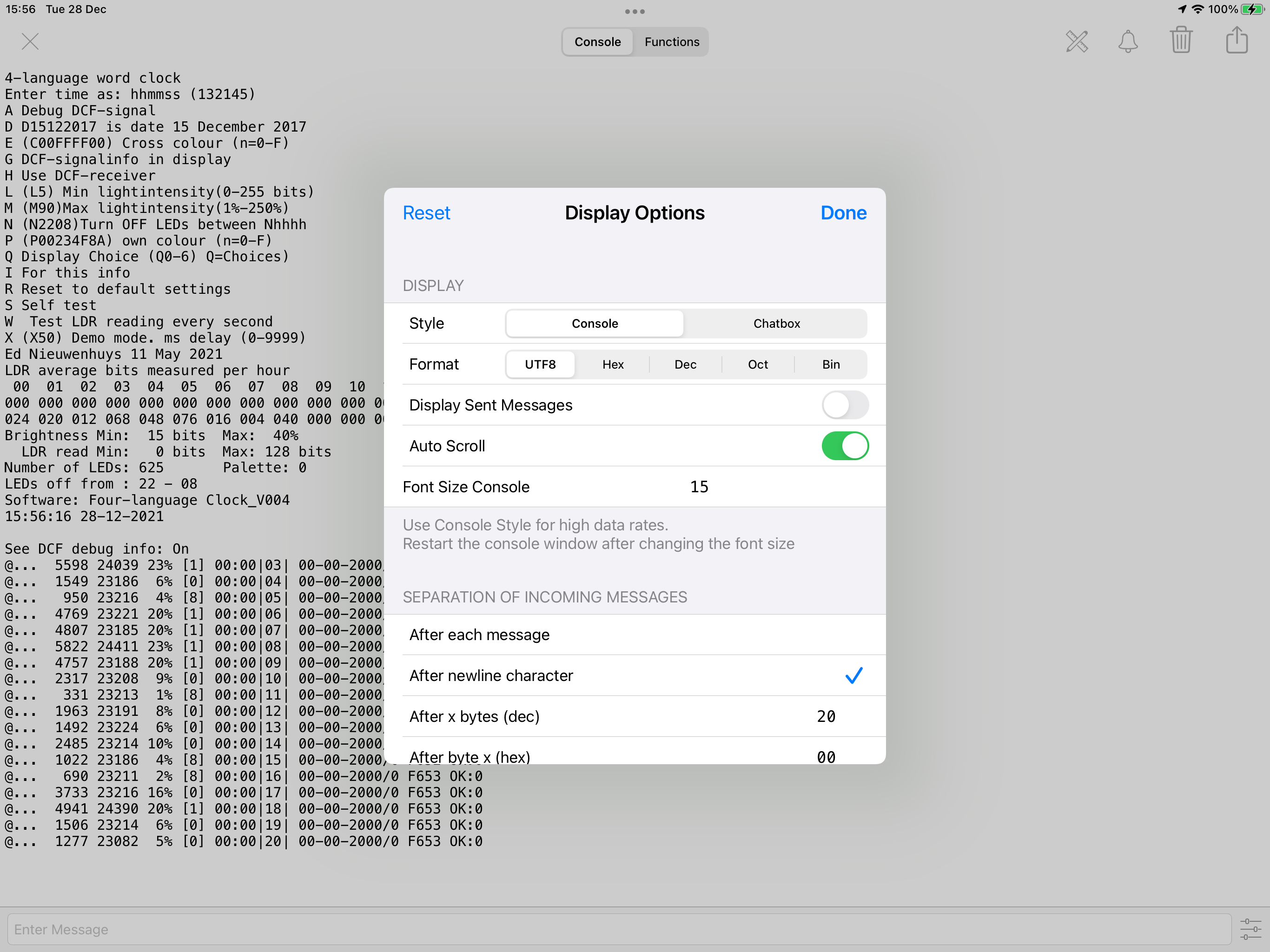This screenshot has height=952, width=1270.
Task: Tap the notification bell icon
Action: pos(1128,41)
